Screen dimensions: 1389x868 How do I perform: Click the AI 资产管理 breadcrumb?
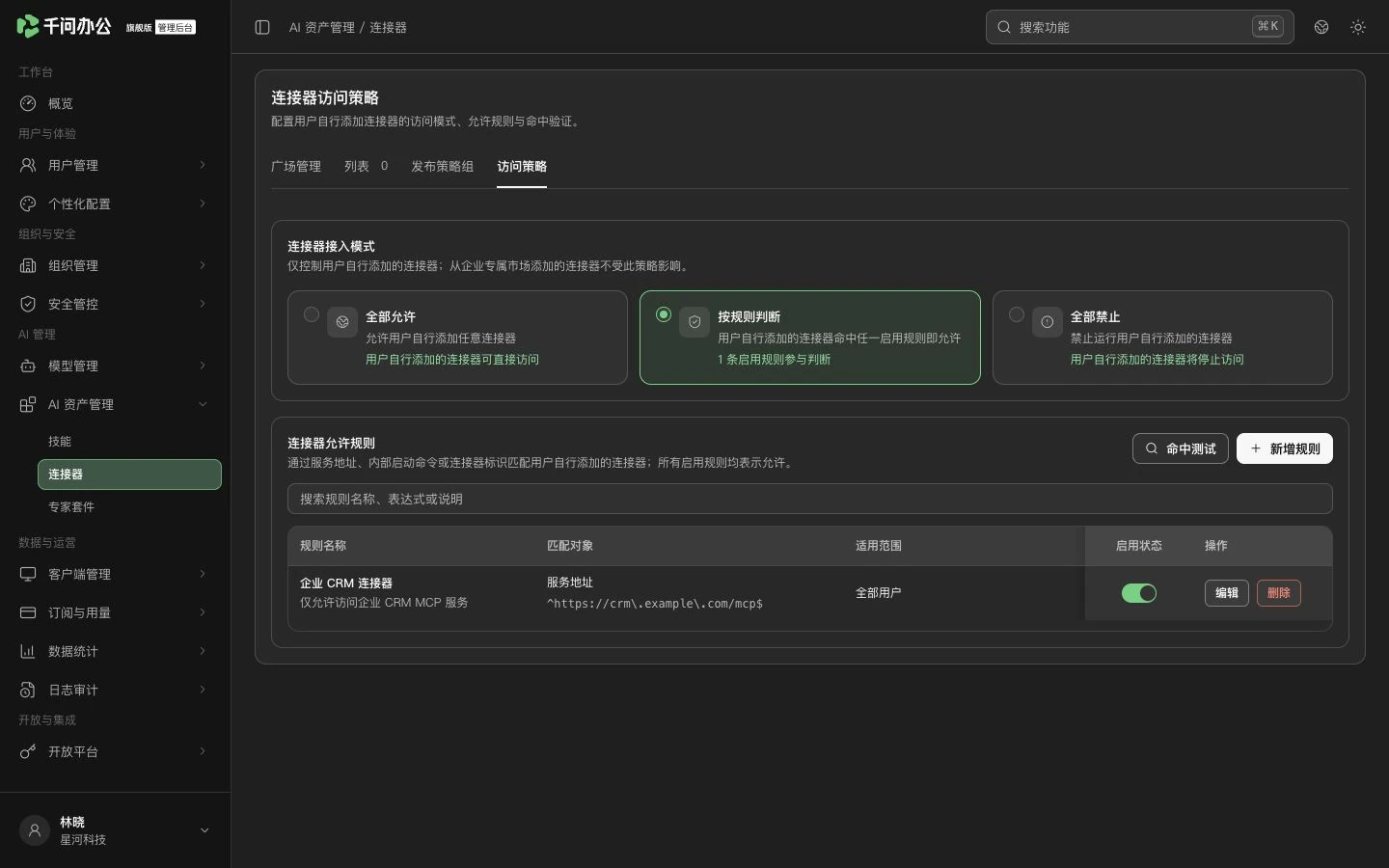click(322, 28)
